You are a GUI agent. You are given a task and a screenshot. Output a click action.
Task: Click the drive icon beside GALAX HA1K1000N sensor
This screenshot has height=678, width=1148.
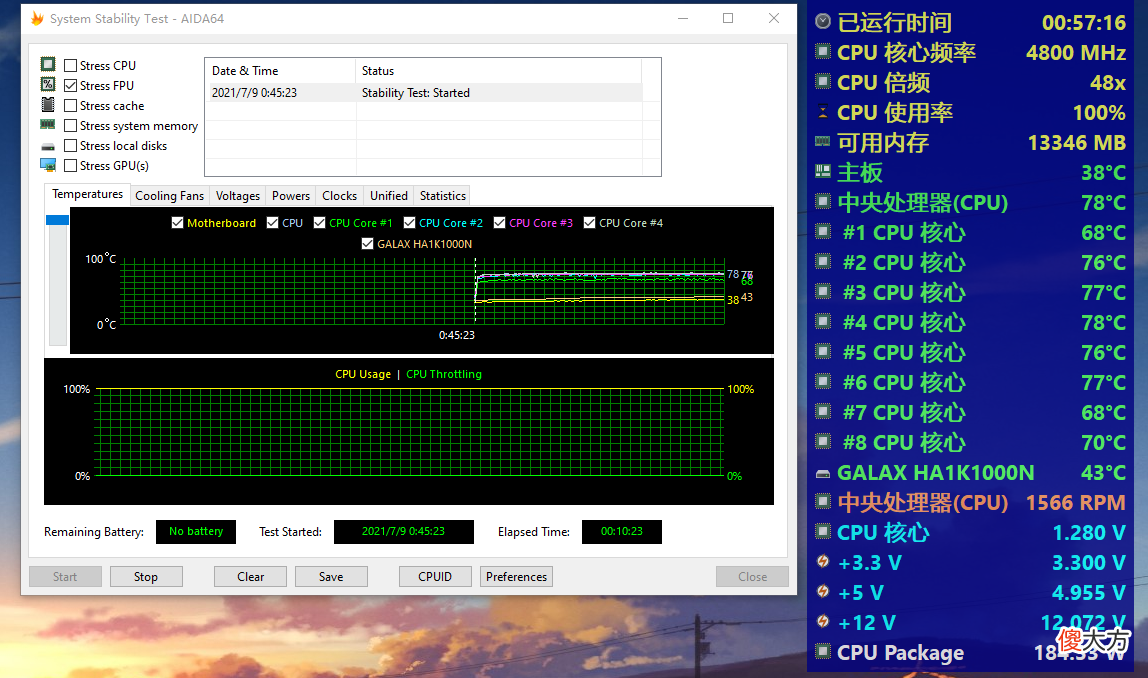pos(823,474)
